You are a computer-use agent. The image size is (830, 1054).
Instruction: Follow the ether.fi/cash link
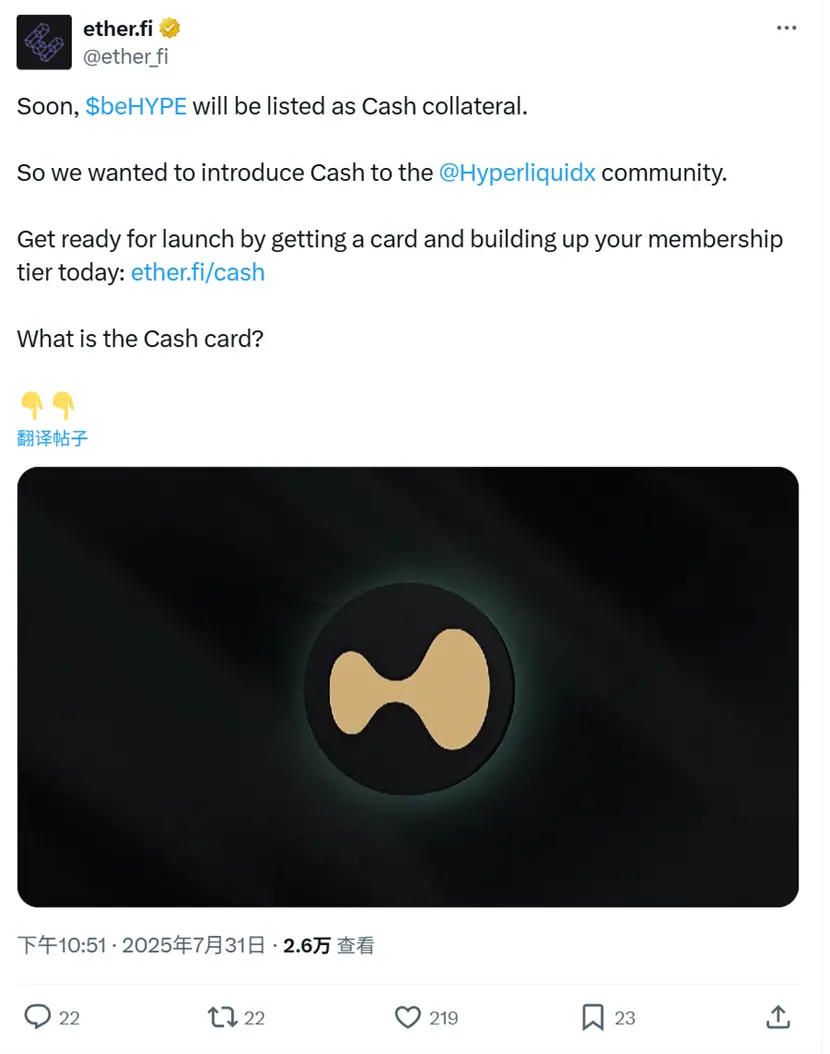tap(198, 272)
